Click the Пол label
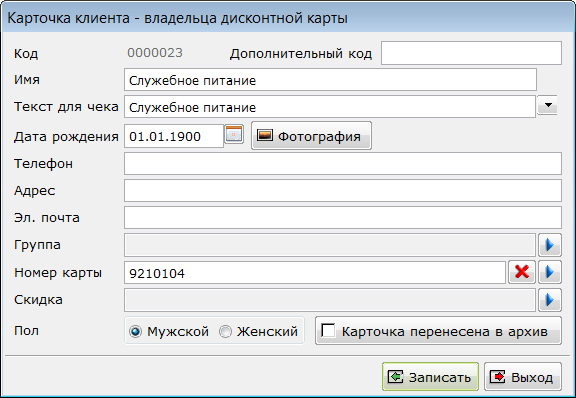 pos(26,331)
